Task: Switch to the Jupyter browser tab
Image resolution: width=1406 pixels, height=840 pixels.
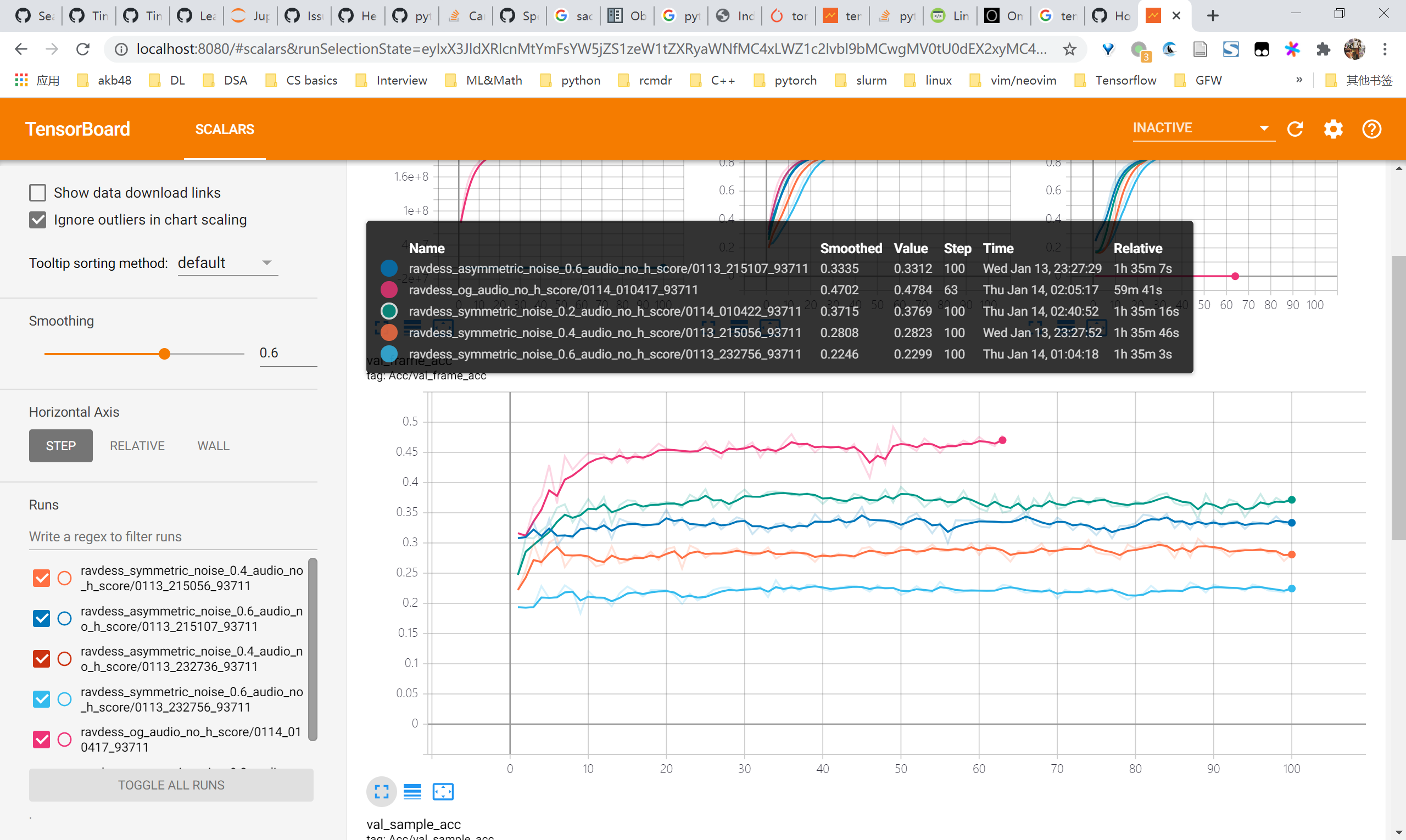Action: click(x=250, y=16)
